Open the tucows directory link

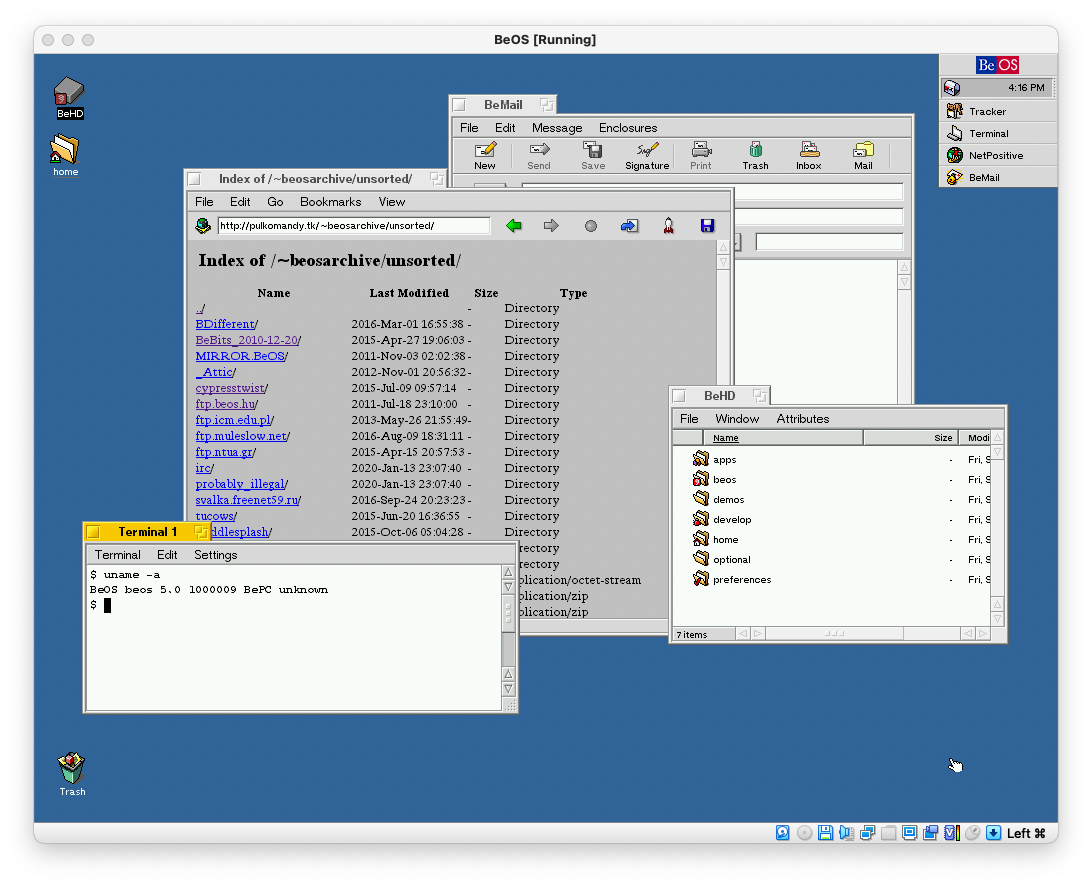pyautogui.click(x=214, y=517)
